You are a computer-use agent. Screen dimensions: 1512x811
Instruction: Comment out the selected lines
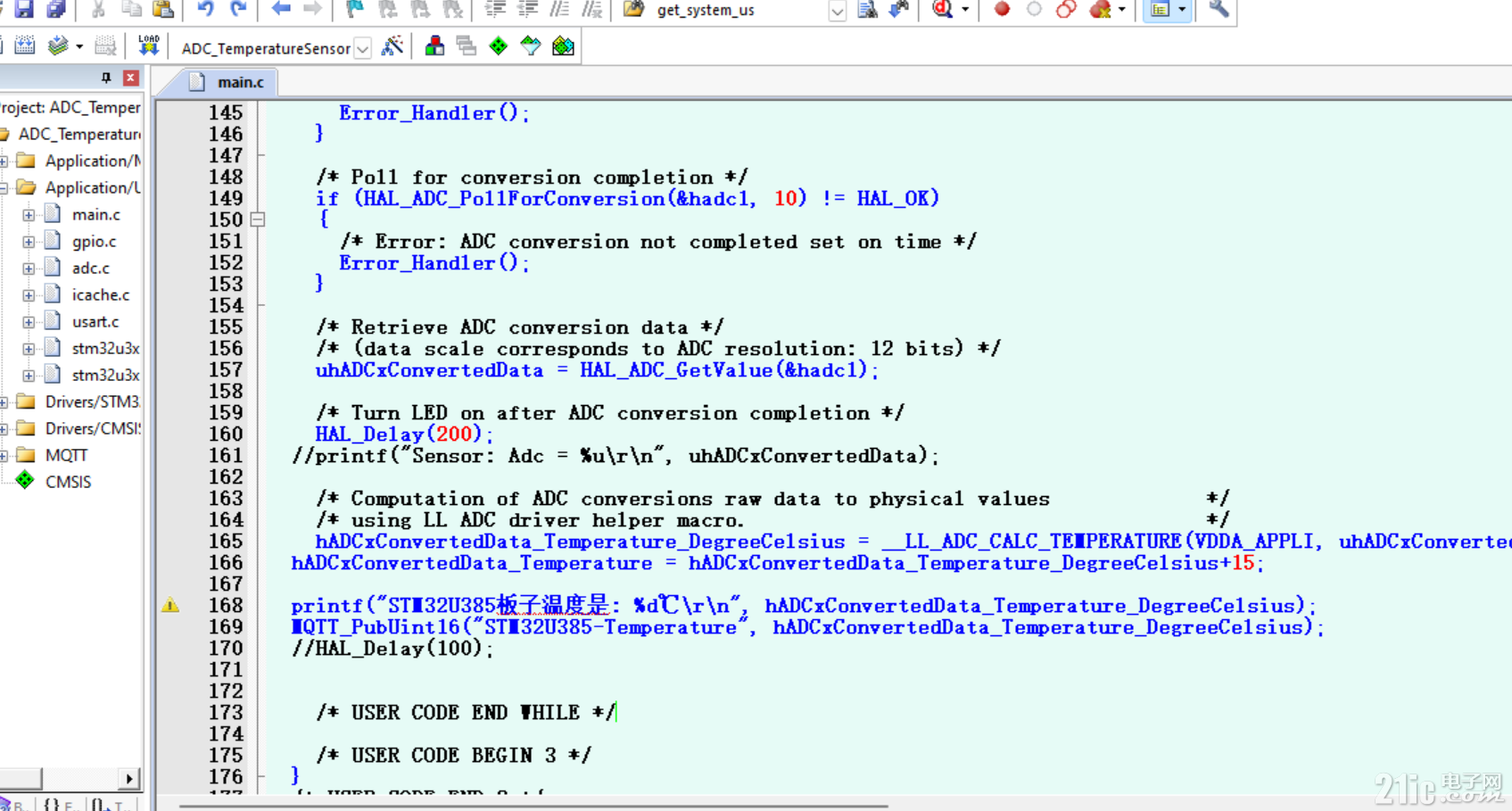(559, 9)
